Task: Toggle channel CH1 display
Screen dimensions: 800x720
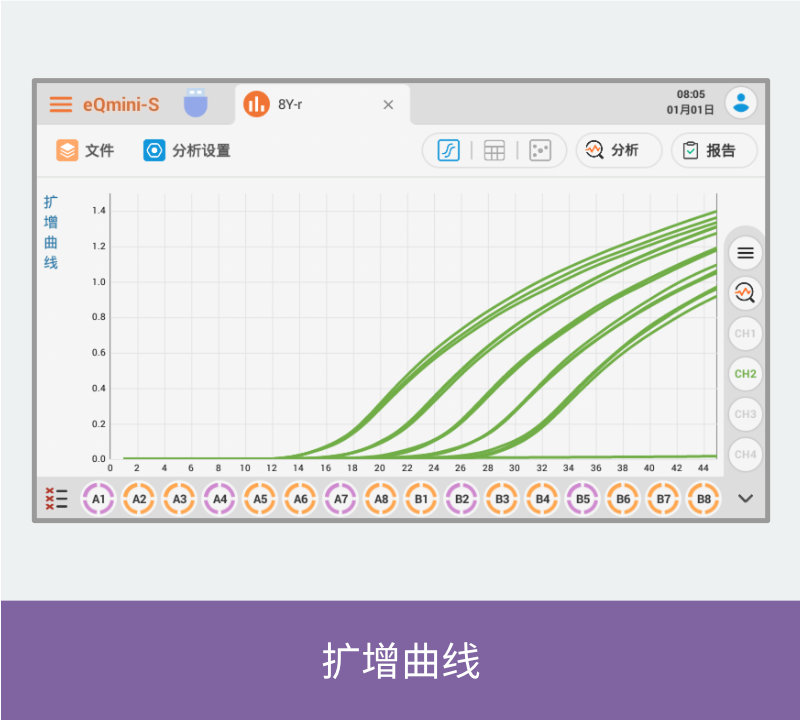Action: (745, 333)
